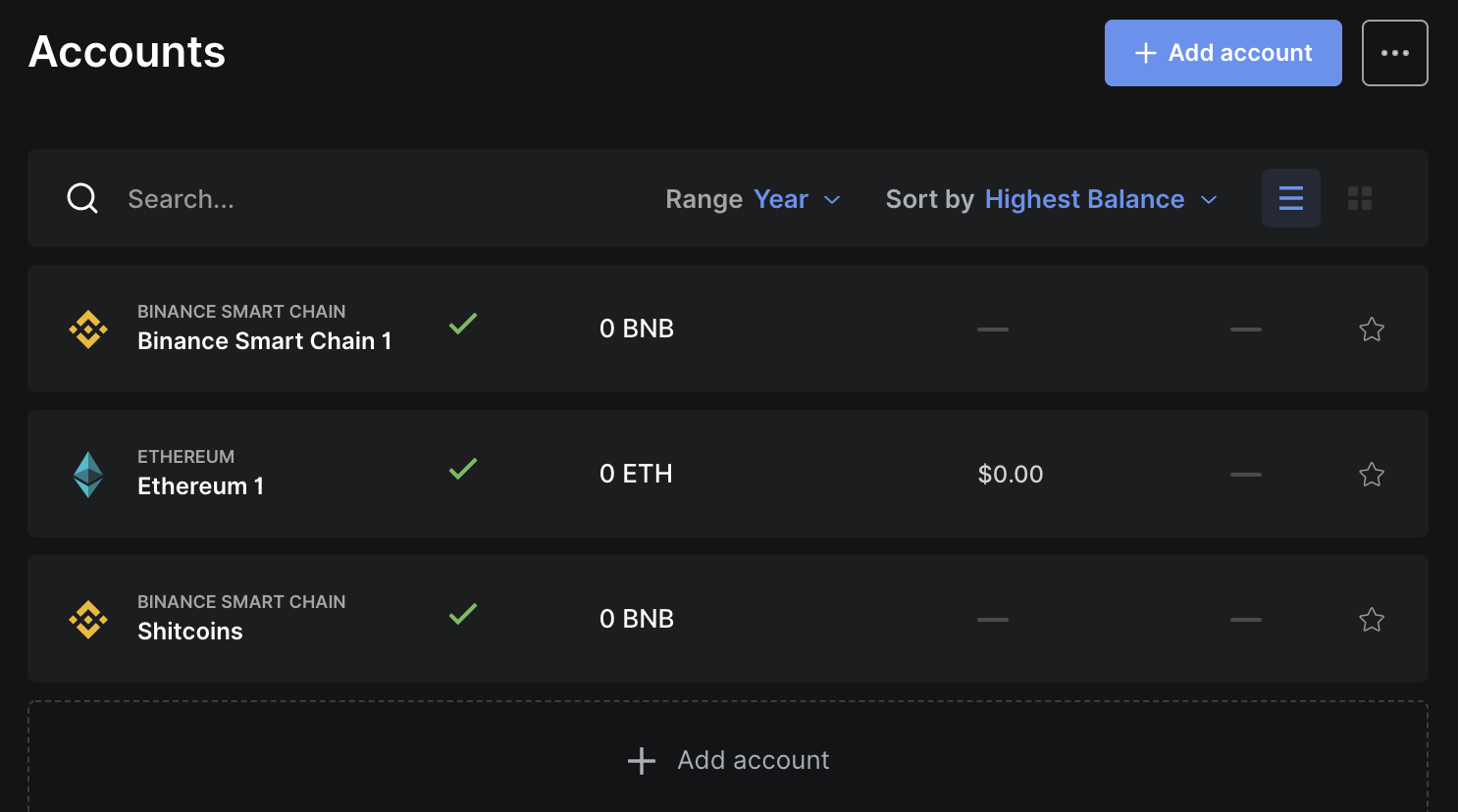
Task: Click the Shitcoins account BNB icon
Action: [88, 620]
